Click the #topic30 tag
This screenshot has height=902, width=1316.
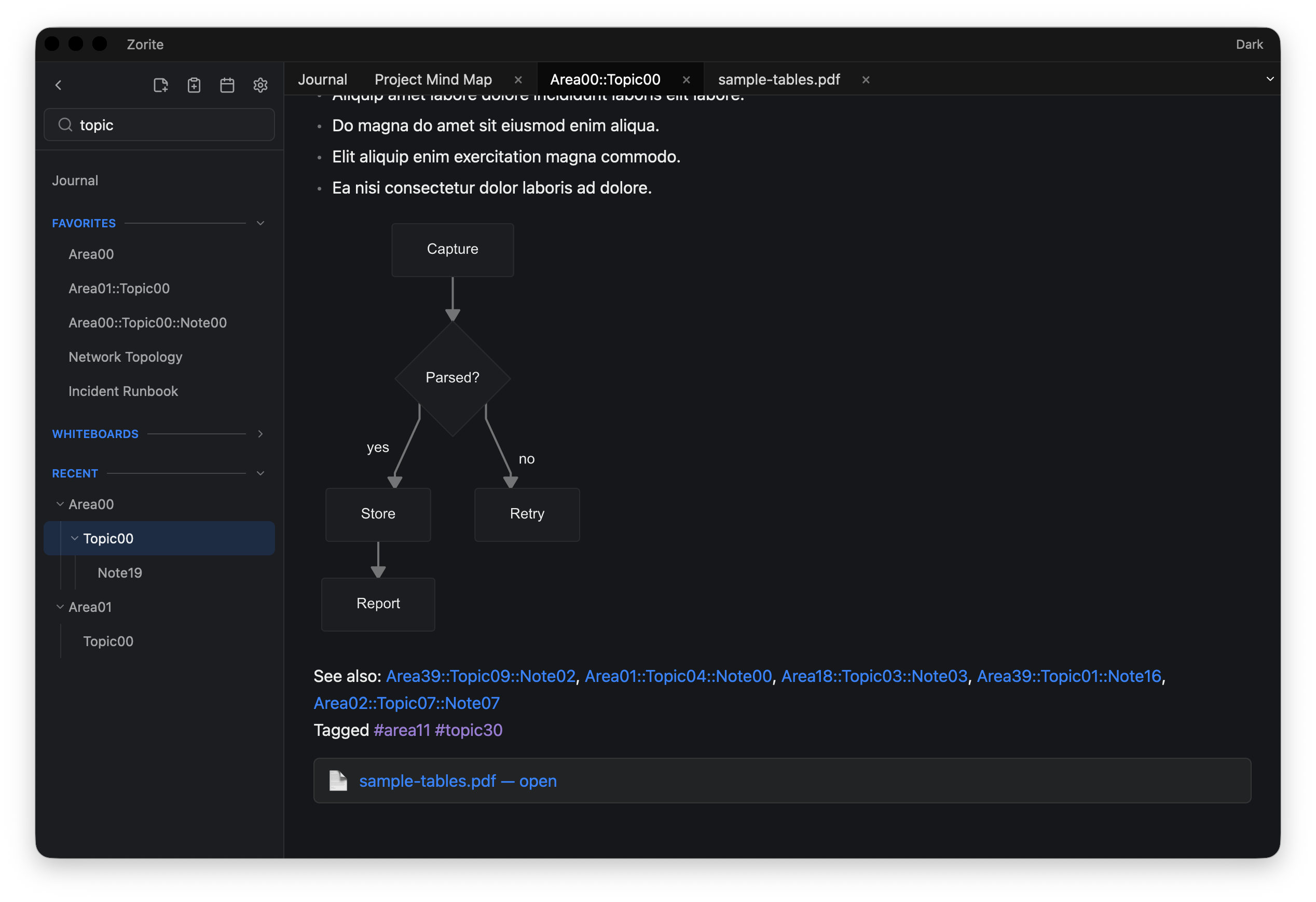468,730
